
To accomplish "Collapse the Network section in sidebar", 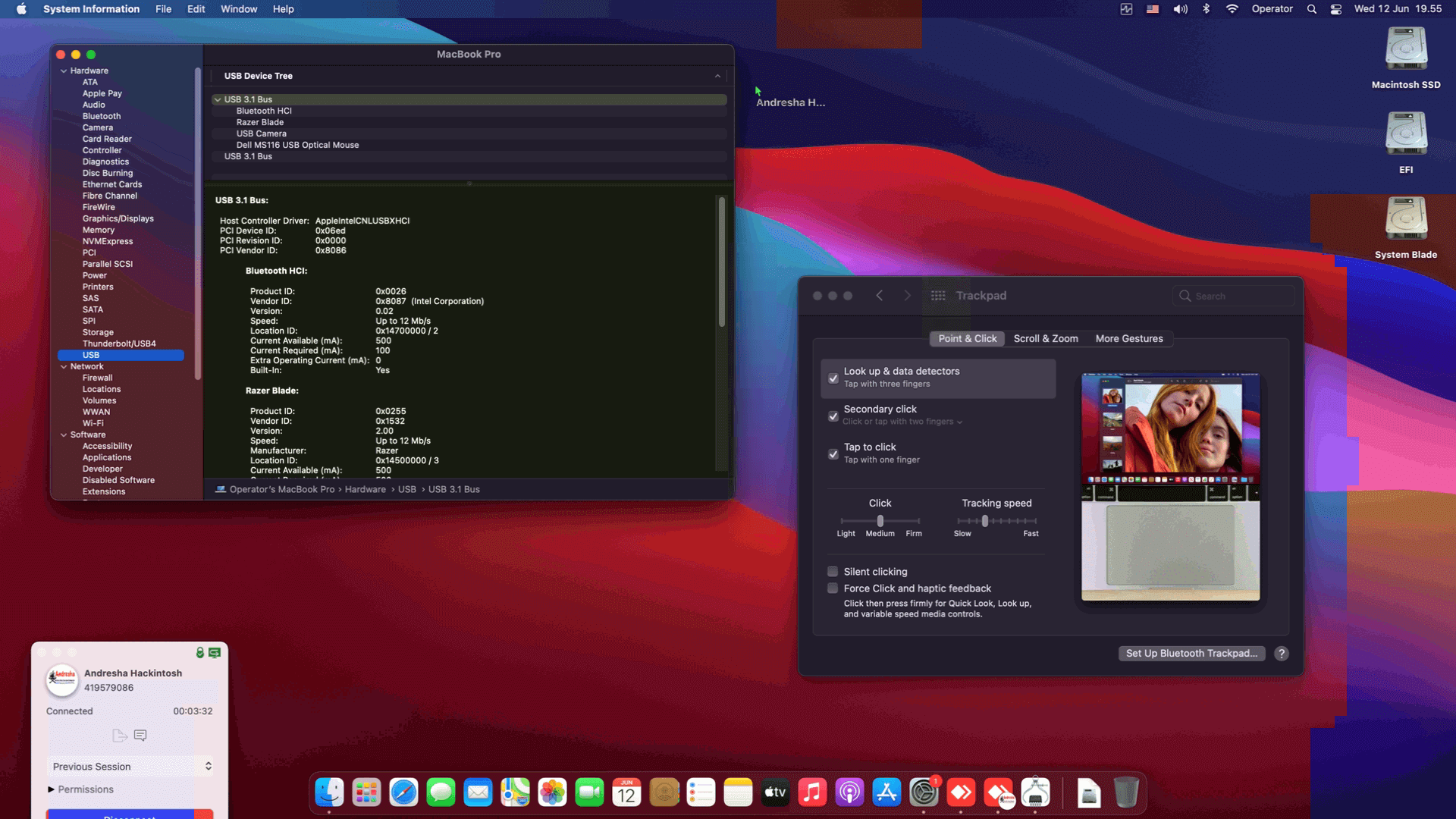I will click(64, 366).
